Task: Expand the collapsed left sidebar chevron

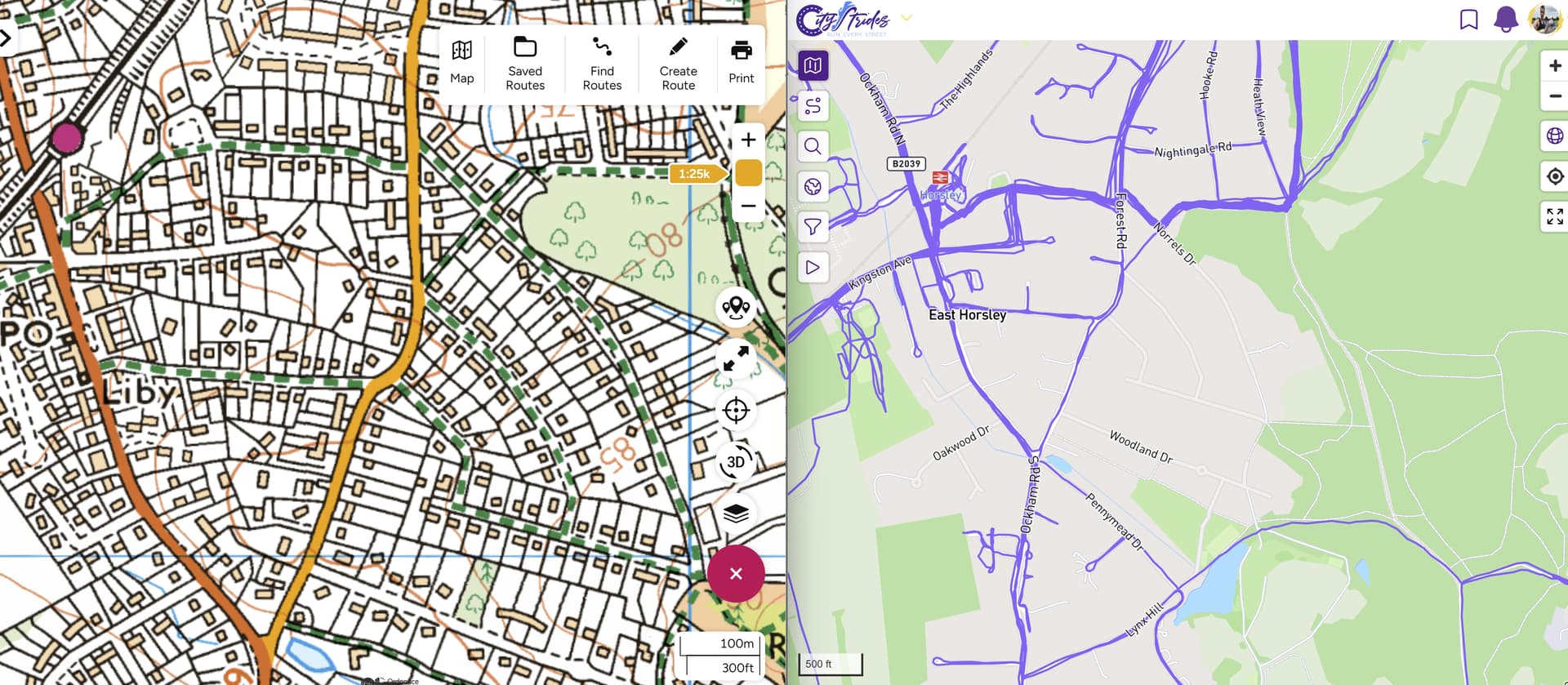Action: 6,38
